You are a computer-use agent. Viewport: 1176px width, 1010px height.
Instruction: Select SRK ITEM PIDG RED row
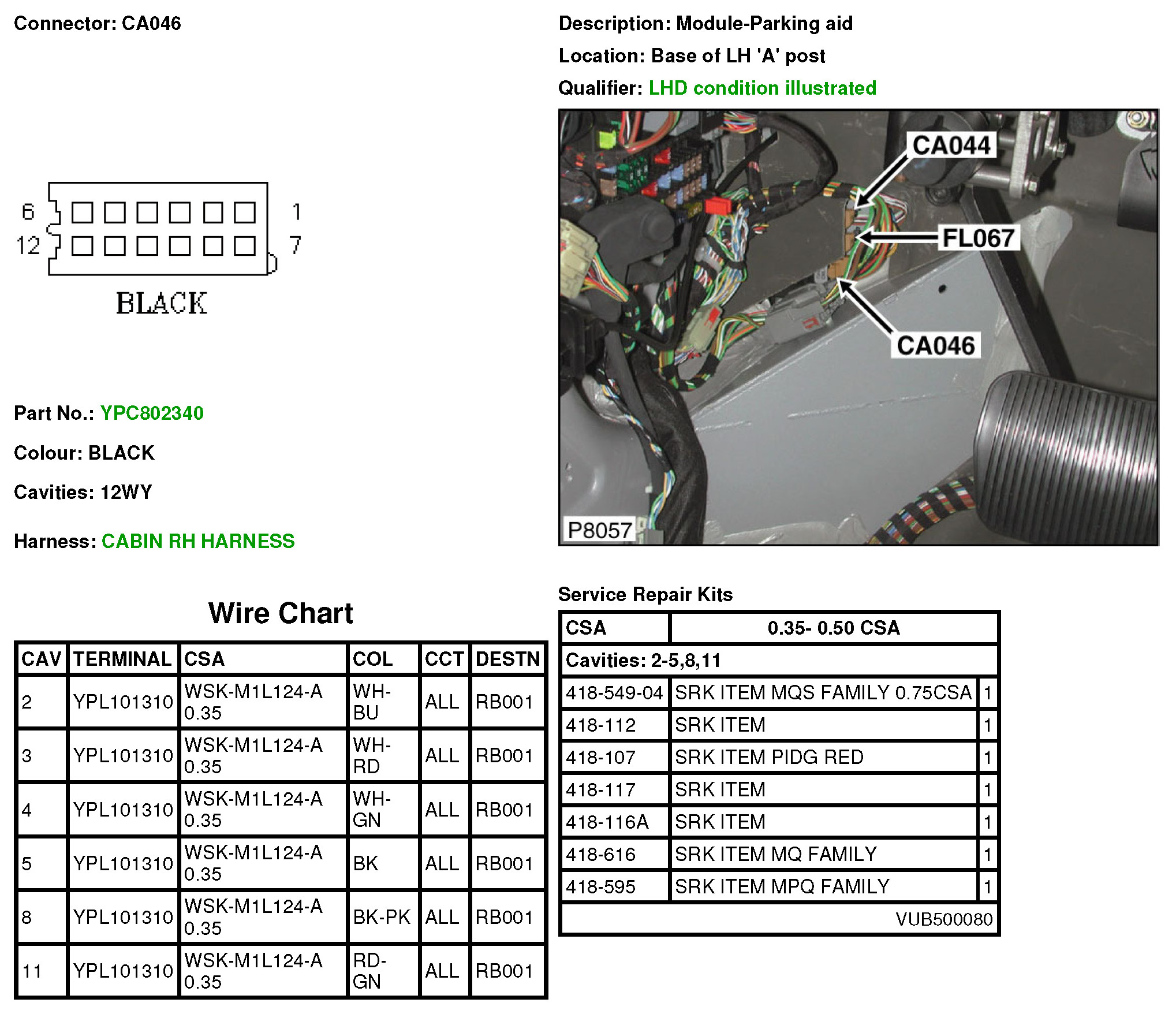(769, 757)
